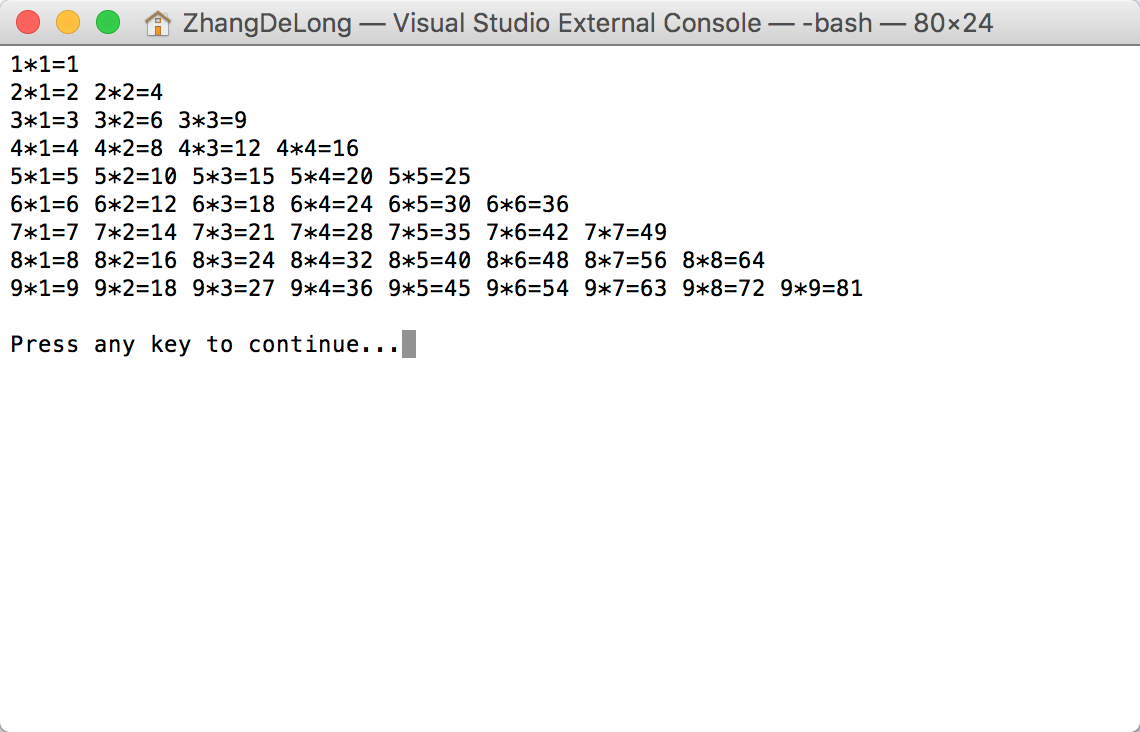Viewport: 1140px width, 732px height.
Task: Click the empty terminal area below output
Action: click(570, 545)
